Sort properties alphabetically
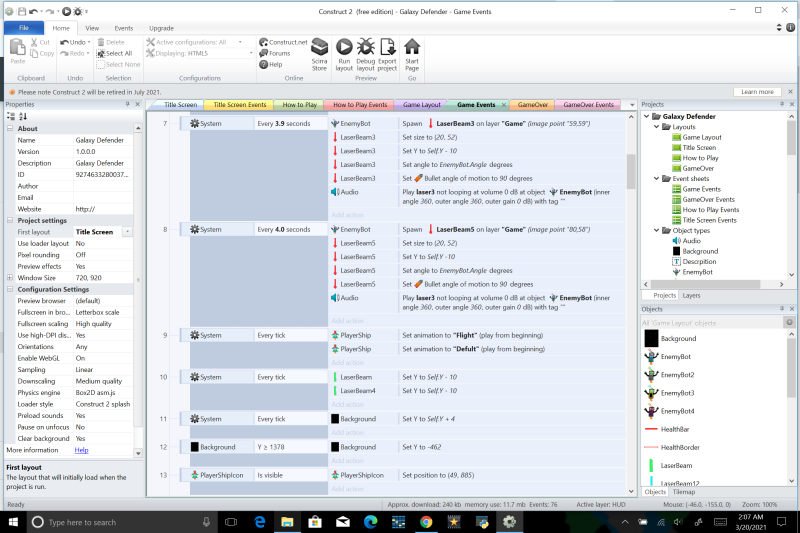 pyautogui.click(x=22, y=116)
